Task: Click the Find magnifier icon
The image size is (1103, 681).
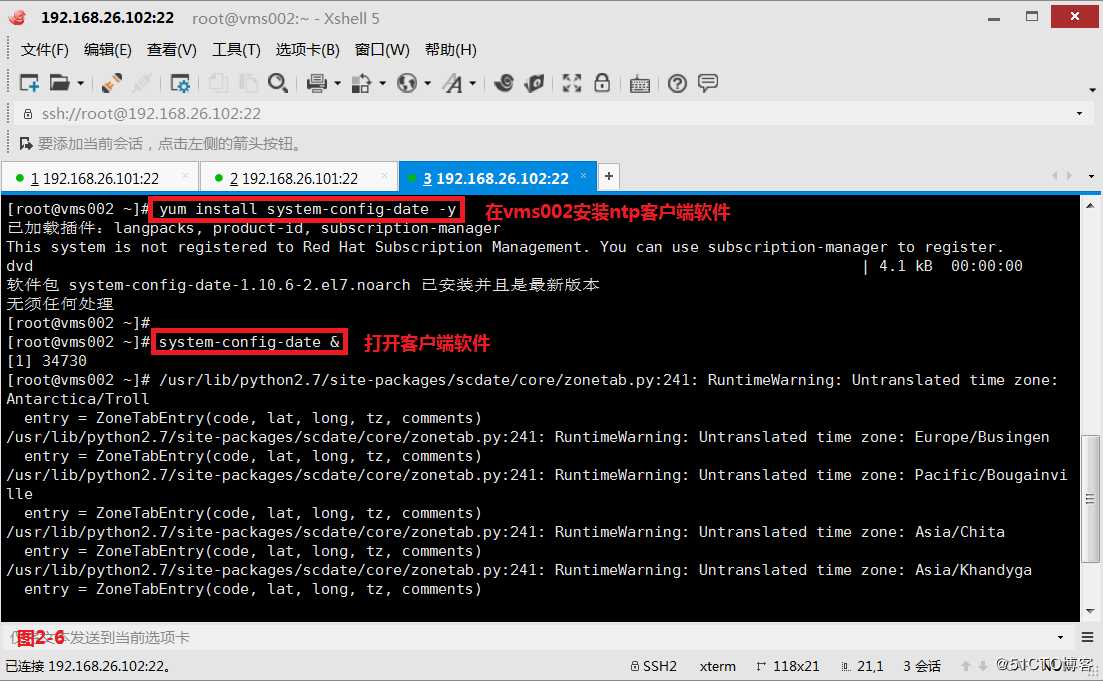Action: click(278, 83)
